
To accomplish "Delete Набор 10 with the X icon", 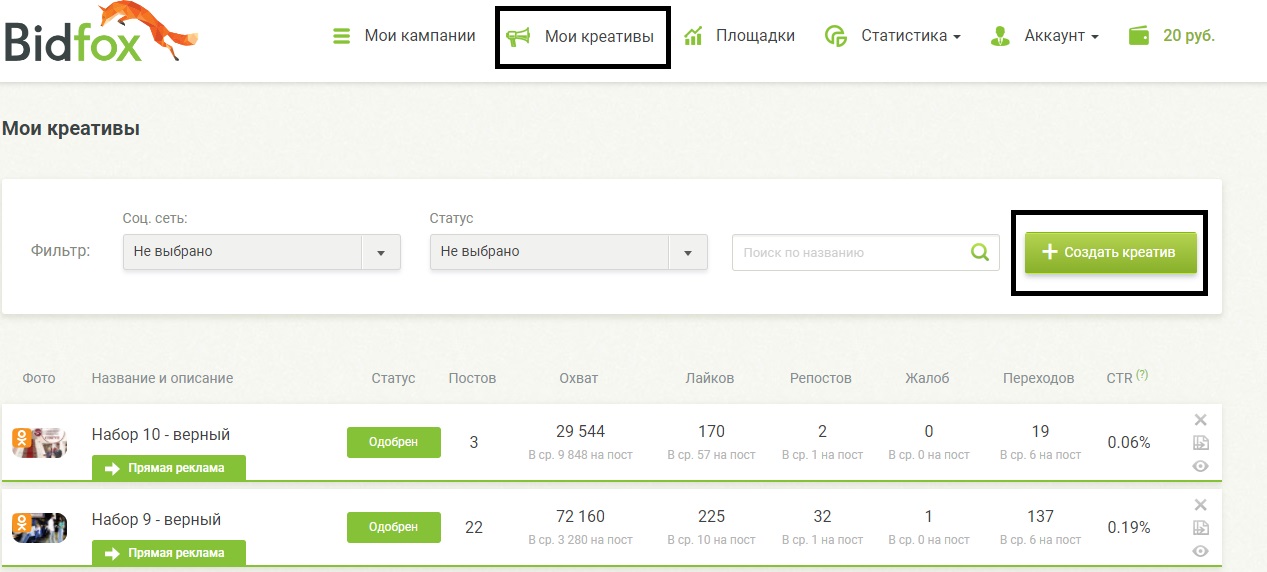I will tap(1201, 420).
